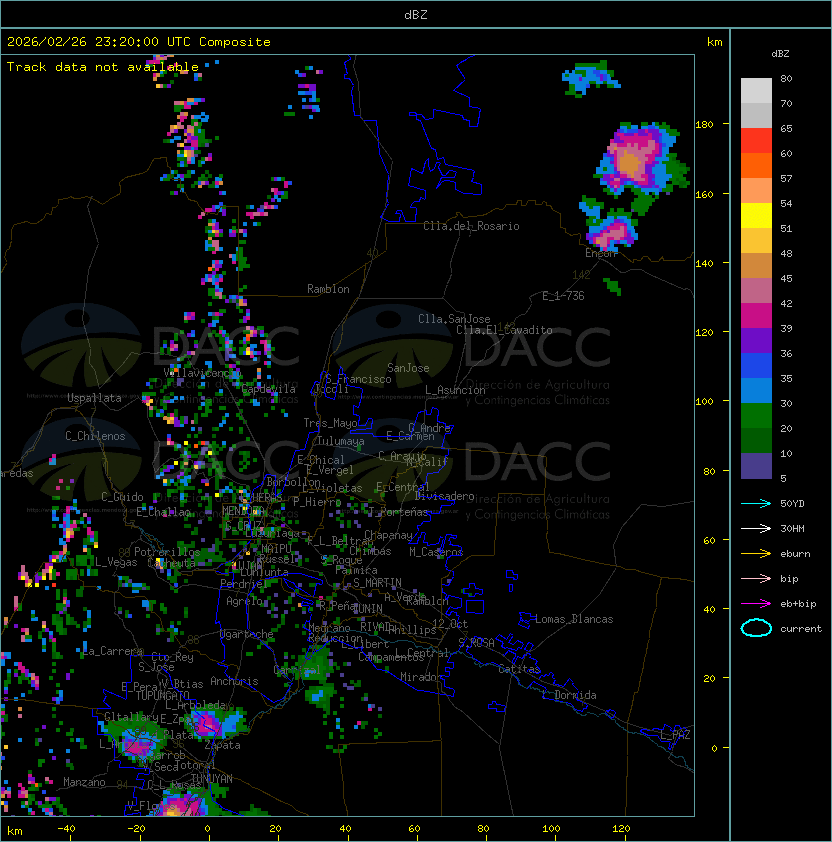The height and width of the screenshot is (842, 832).
Task: Click the yellow eburn arrow in the legend
Action: click(756, 554)
